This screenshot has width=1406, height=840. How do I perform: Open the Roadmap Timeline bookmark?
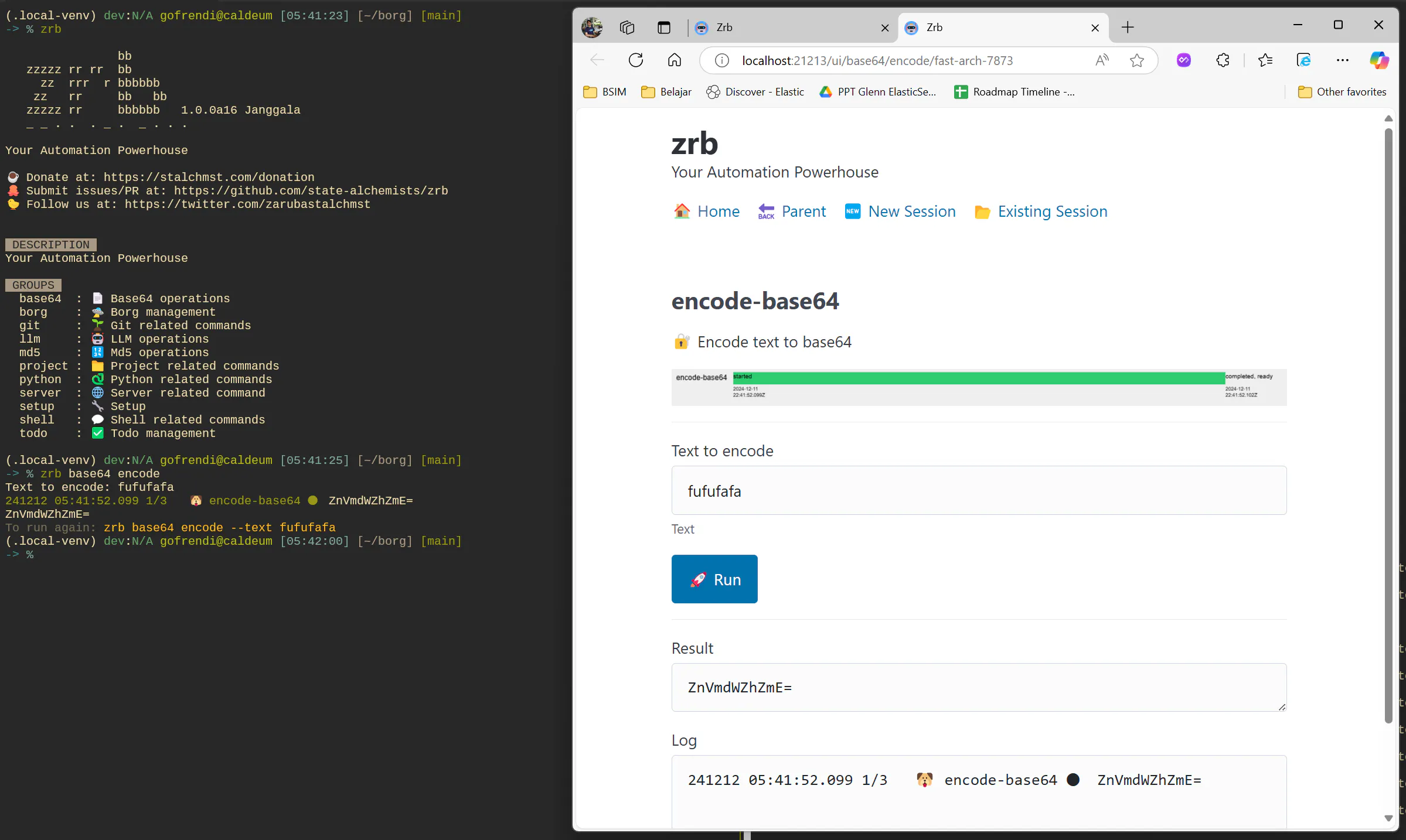pyautogui.click(x=1015, y=92)
